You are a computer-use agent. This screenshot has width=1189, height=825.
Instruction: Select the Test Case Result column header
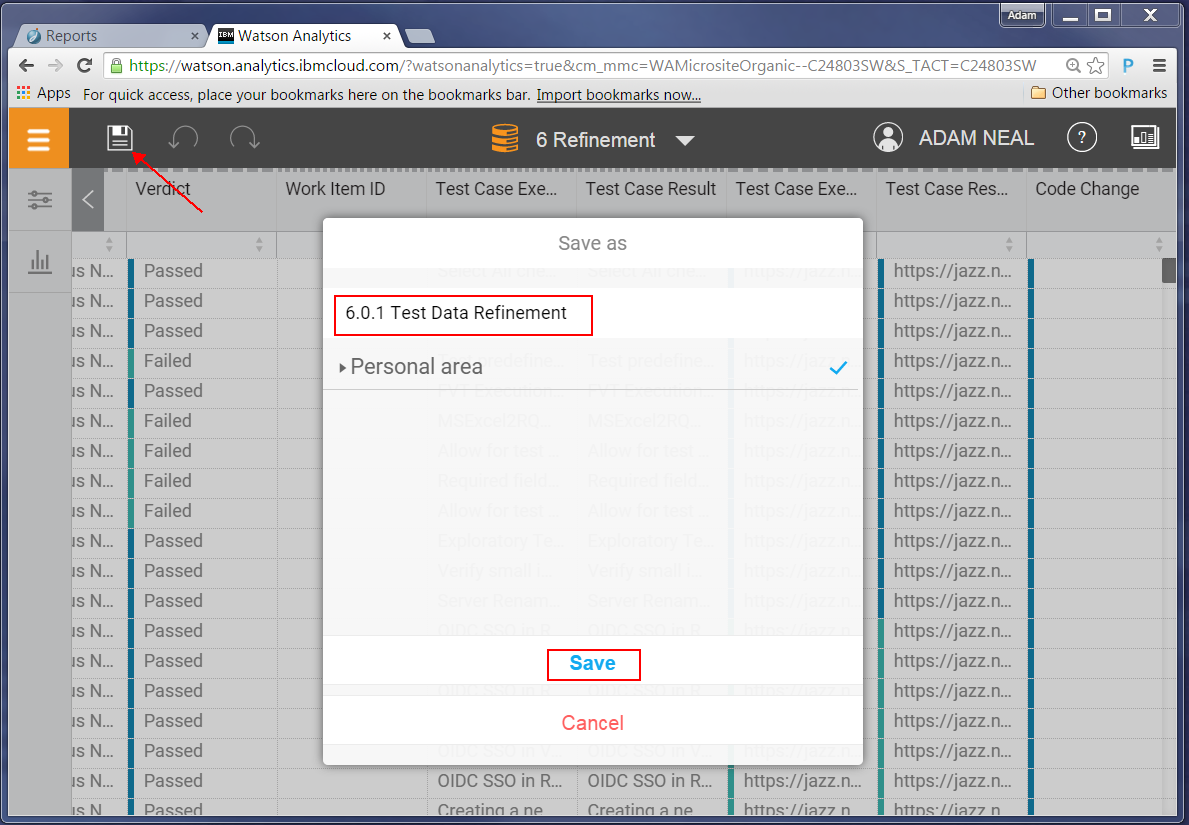click(x=651, y=190)
